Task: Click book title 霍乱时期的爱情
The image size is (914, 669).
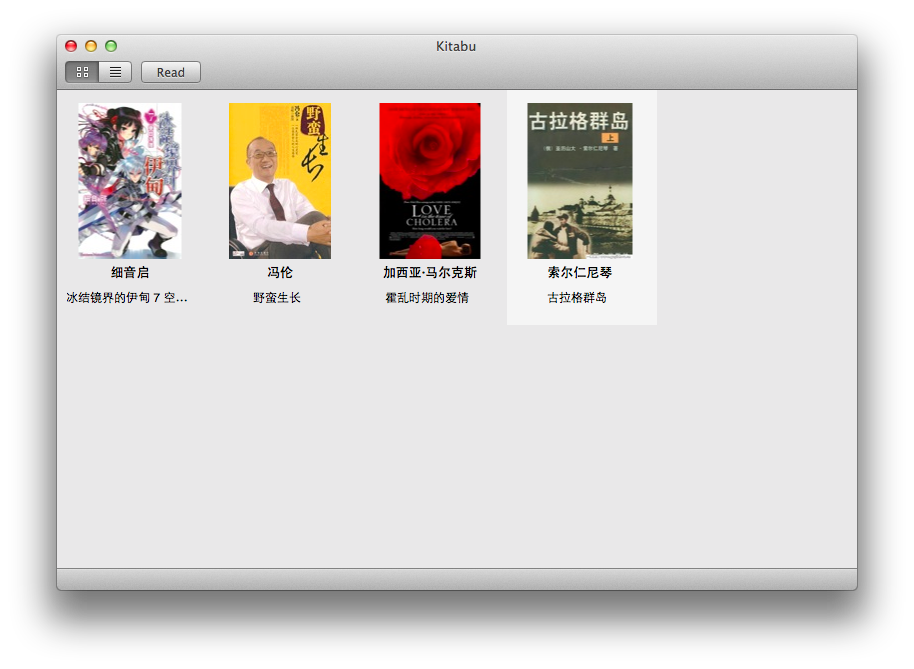Action: coord(427,298)
